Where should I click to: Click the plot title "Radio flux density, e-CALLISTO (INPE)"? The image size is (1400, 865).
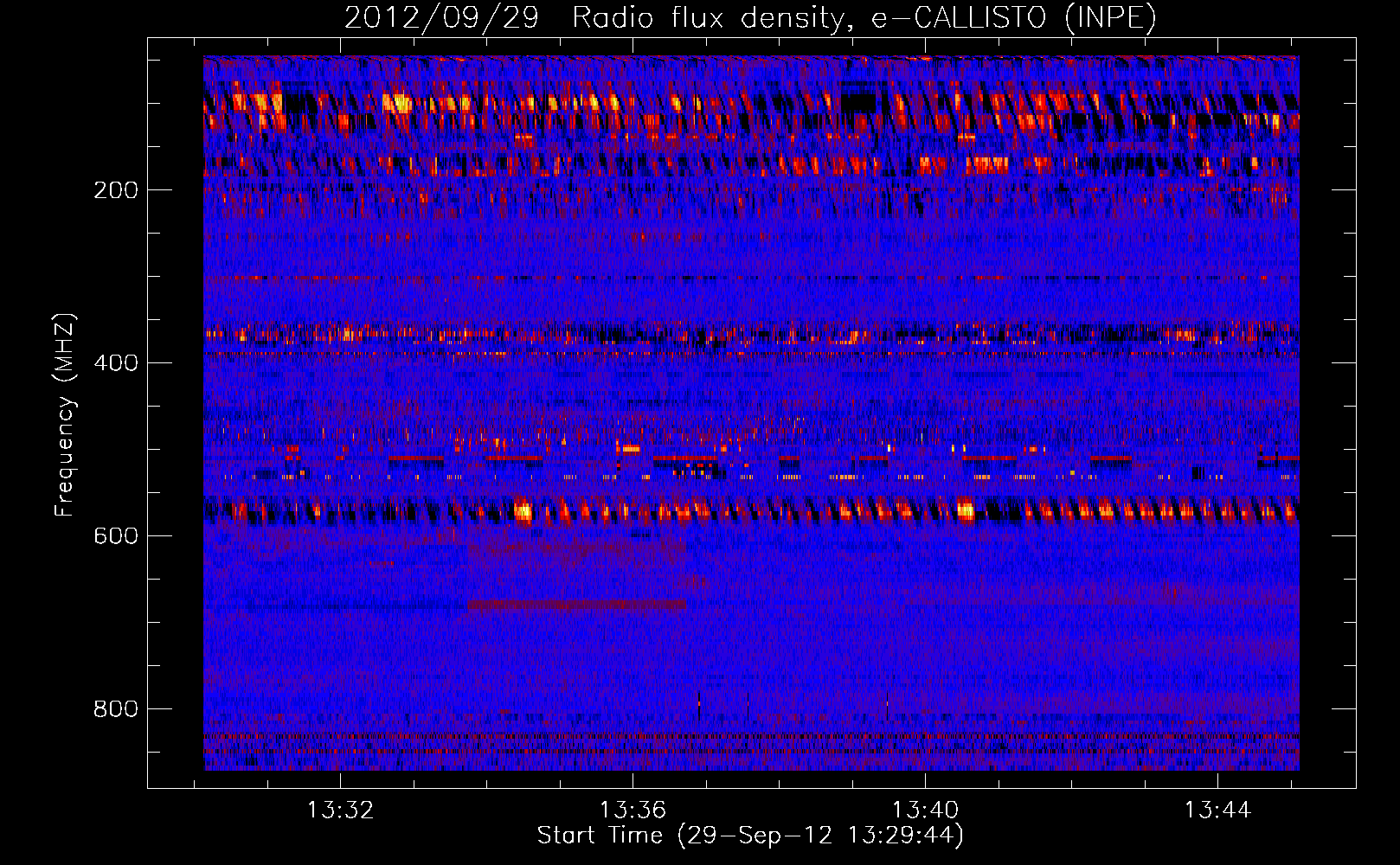[864, 17]
